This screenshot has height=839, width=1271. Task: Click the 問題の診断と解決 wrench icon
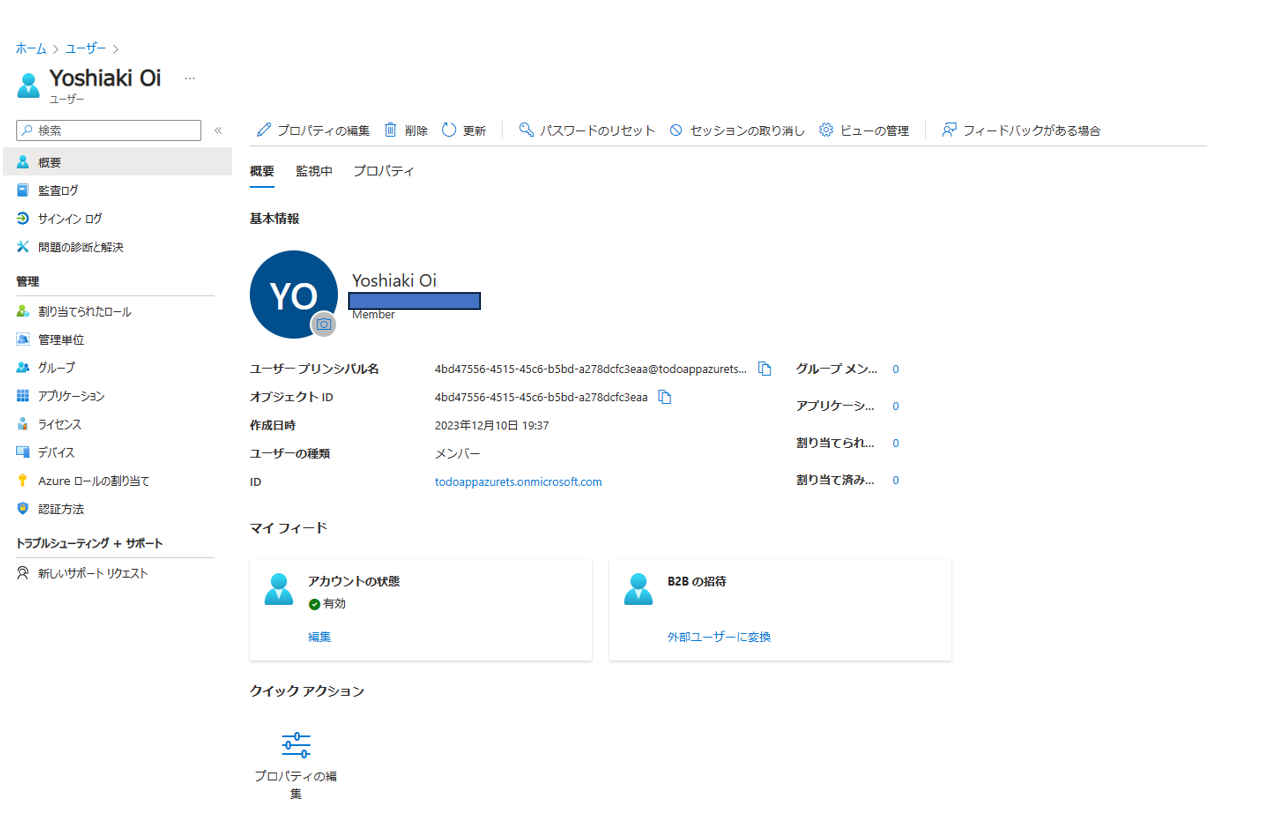point(23,247)
